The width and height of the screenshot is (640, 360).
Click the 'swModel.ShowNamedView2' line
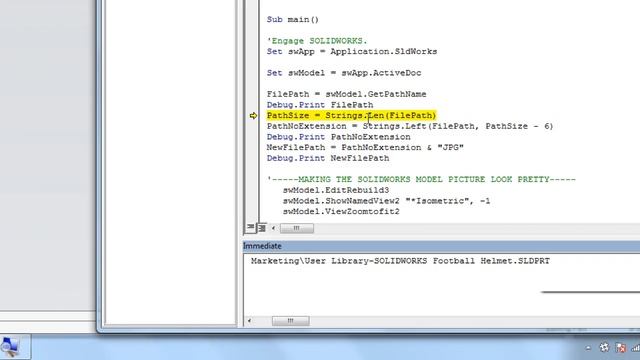(386, 201)
